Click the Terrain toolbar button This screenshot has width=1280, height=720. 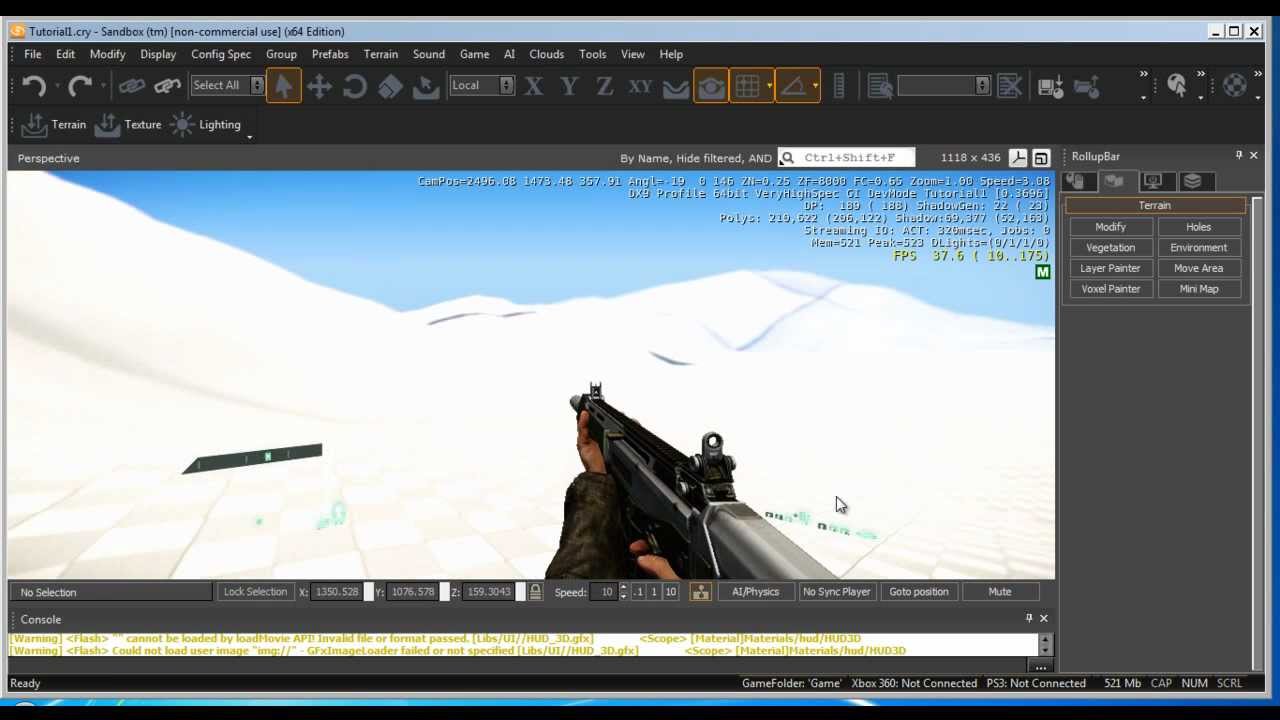coord(54,125)
